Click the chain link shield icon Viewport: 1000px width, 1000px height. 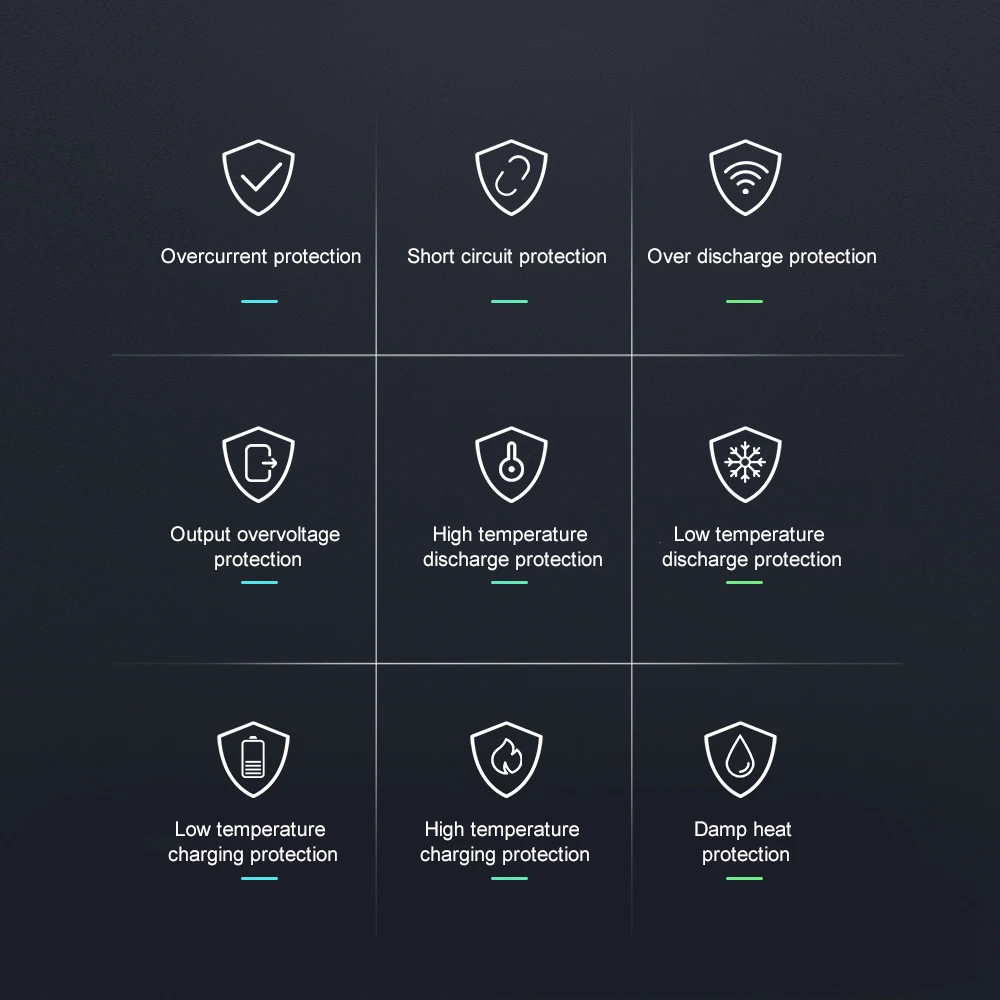(x=510, y=179)
